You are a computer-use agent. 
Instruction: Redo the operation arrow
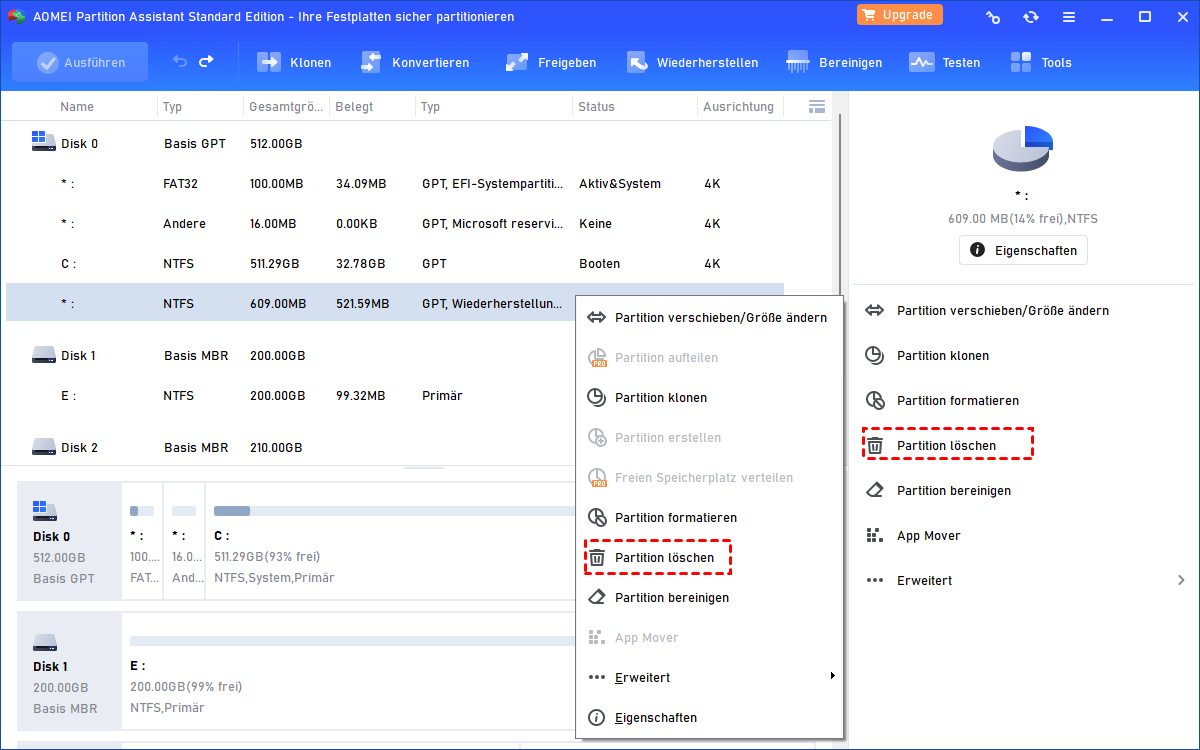(206, 62)
